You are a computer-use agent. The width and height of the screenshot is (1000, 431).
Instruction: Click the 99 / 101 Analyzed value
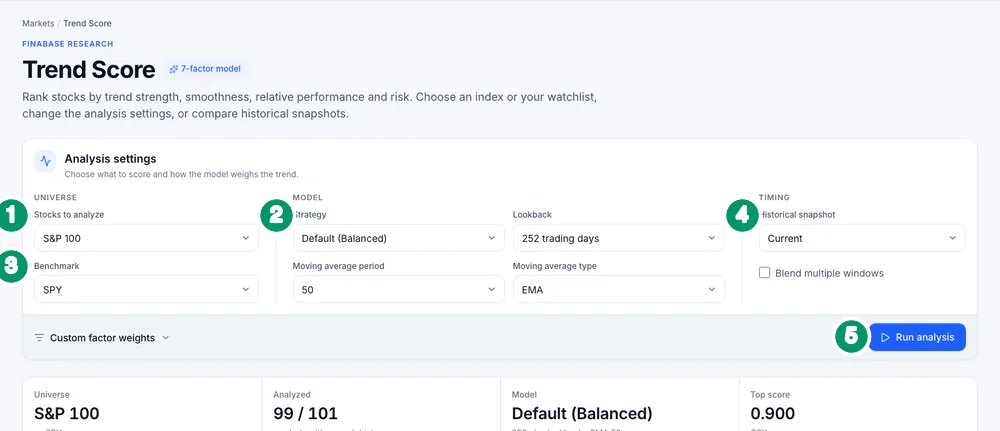tap(305, 414)
